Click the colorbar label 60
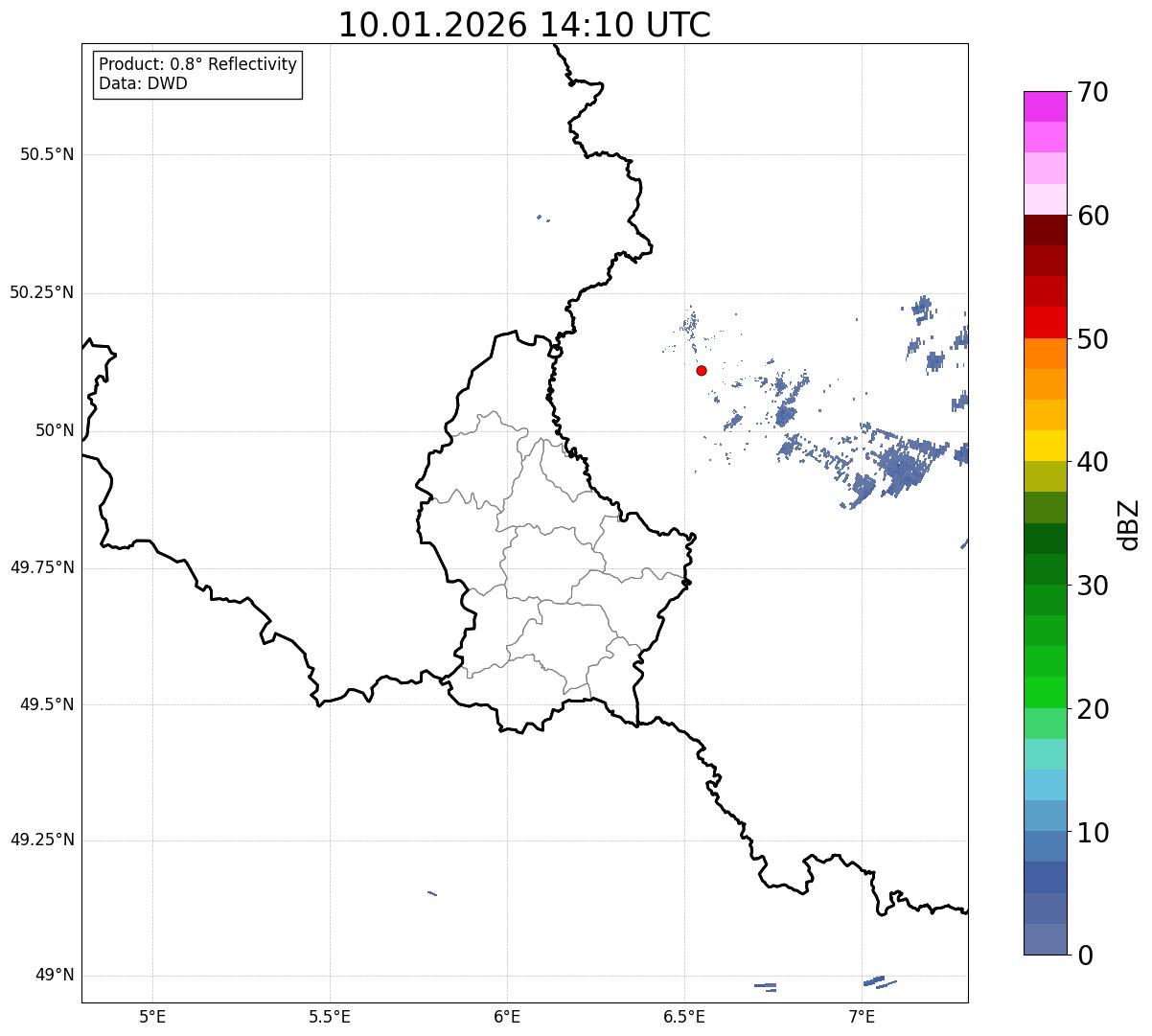This screenshot has height=1036, width=1152. point(1093,216)
